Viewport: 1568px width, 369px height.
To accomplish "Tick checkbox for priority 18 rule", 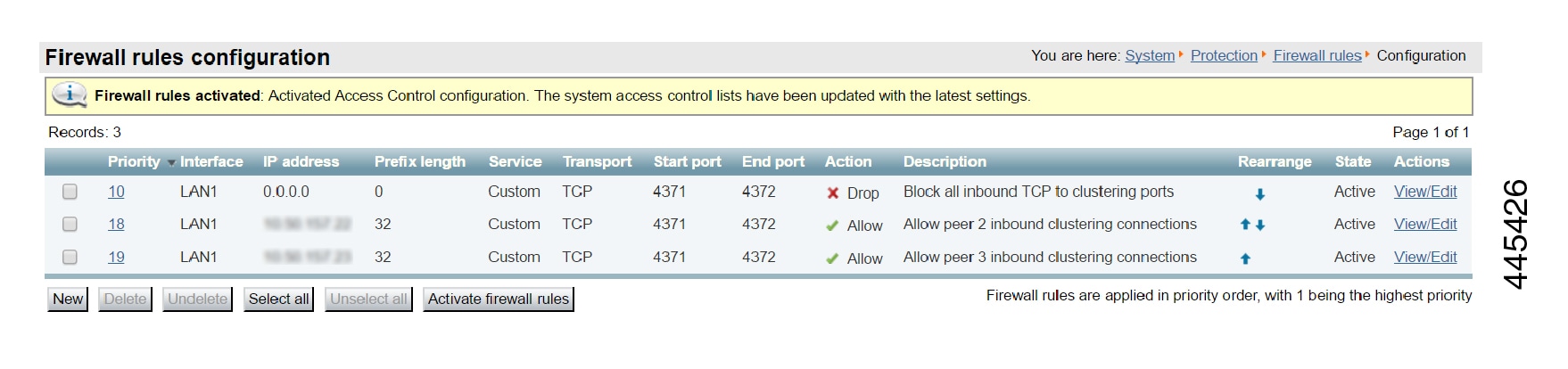I will point(70,225).
